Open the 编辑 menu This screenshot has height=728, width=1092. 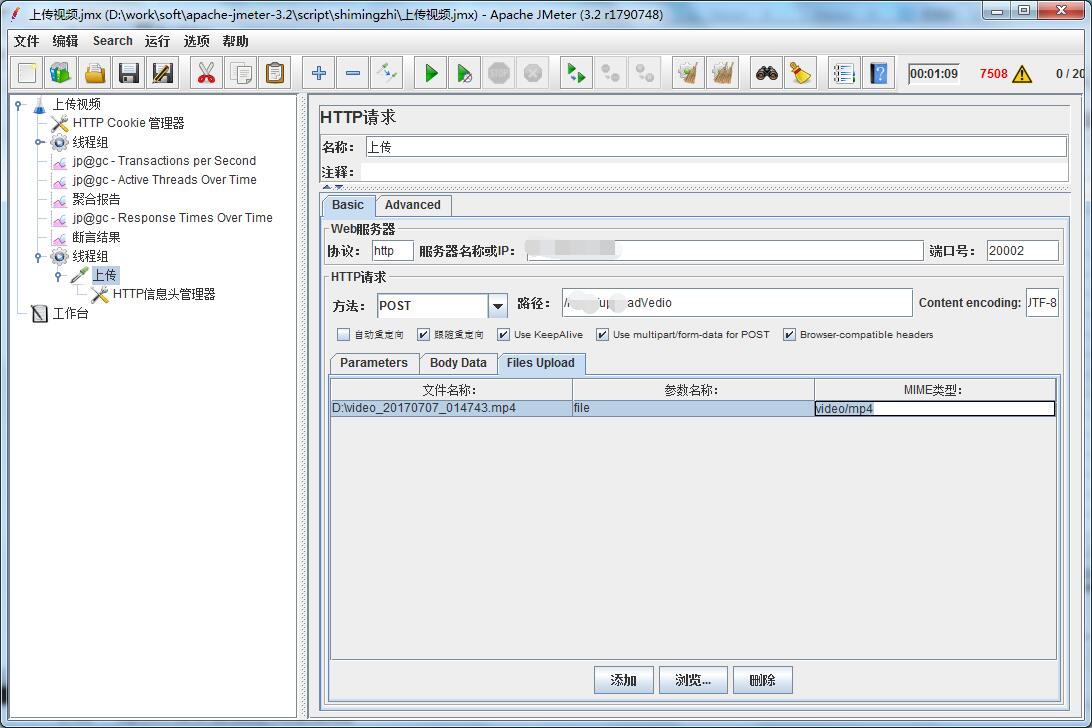(65, 41)
